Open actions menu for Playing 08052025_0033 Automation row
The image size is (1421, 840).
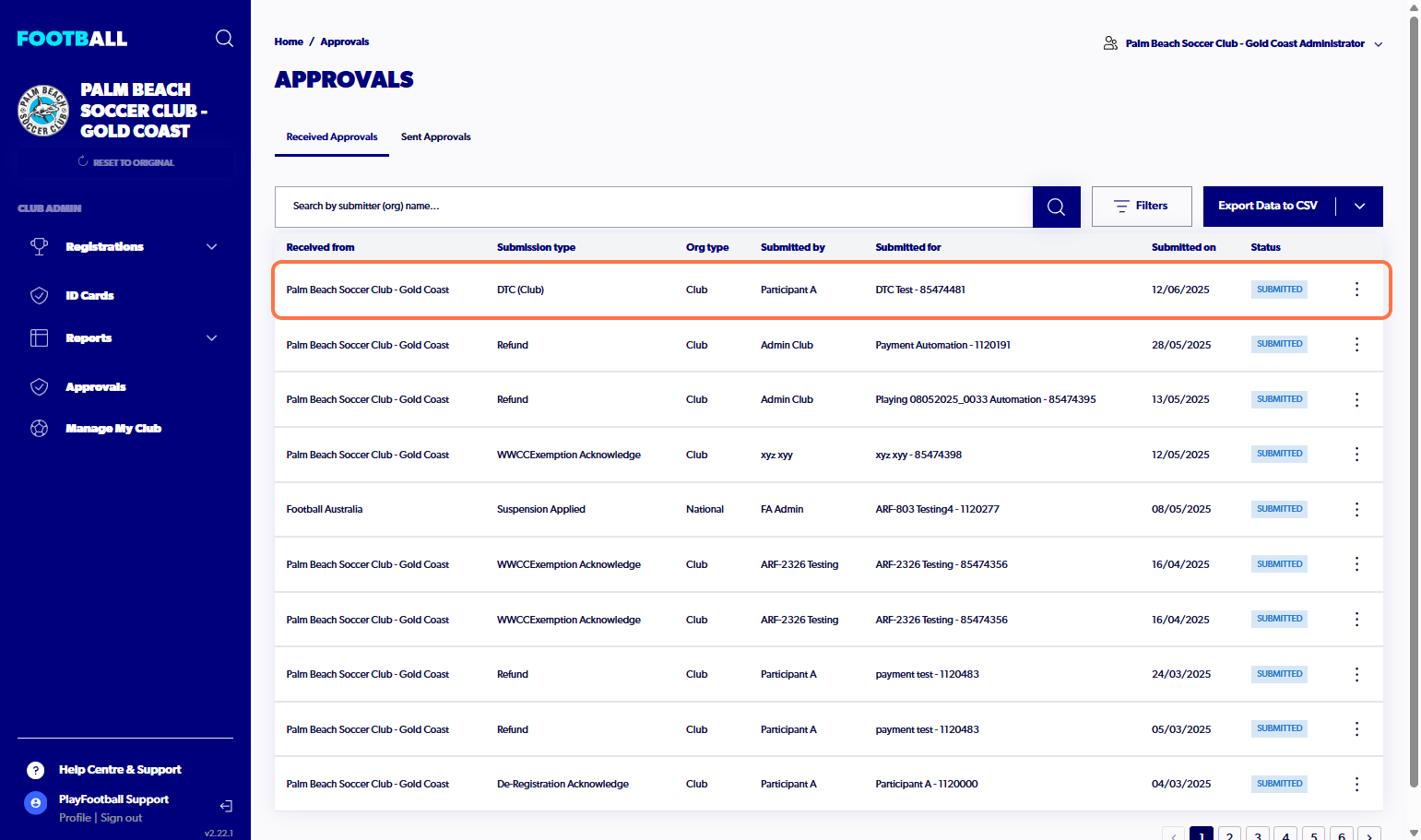coord(1356,399)
